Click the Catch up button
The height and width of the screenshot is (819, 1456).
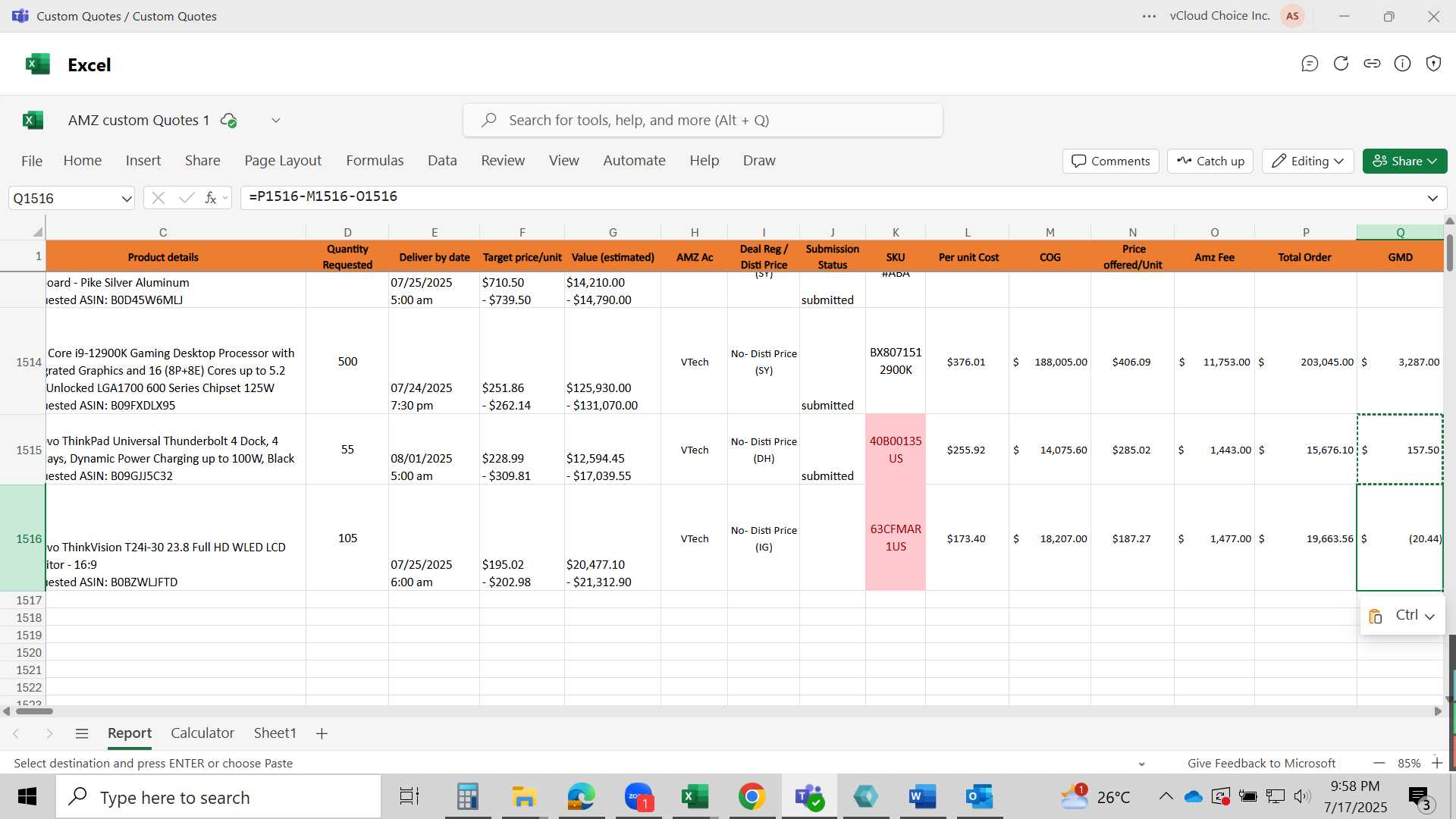click(x=1210, y=161)
